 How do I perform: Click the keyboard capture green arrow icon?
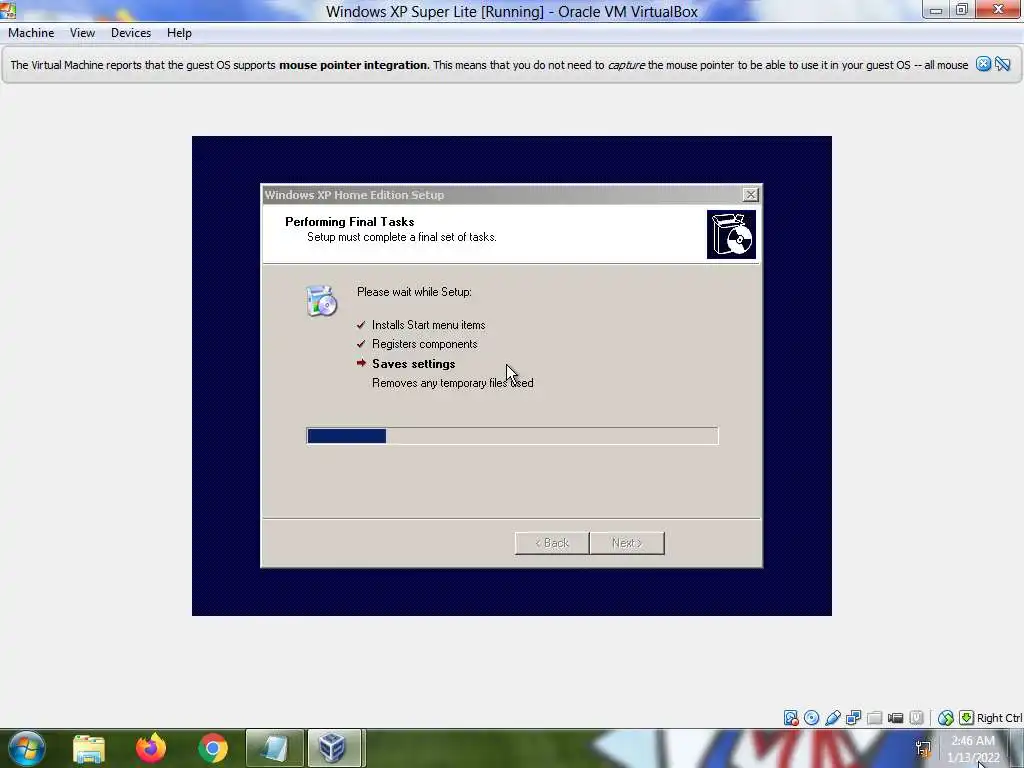point(966,718)
